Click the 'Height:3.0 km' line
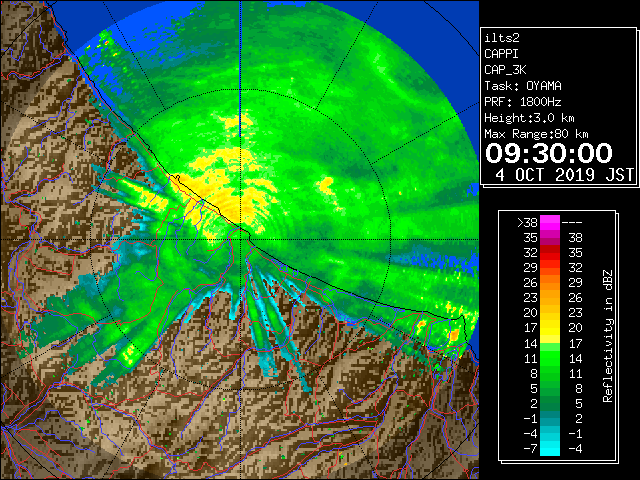The height and width of the screenshot is (480, 640). pos(529,118)
